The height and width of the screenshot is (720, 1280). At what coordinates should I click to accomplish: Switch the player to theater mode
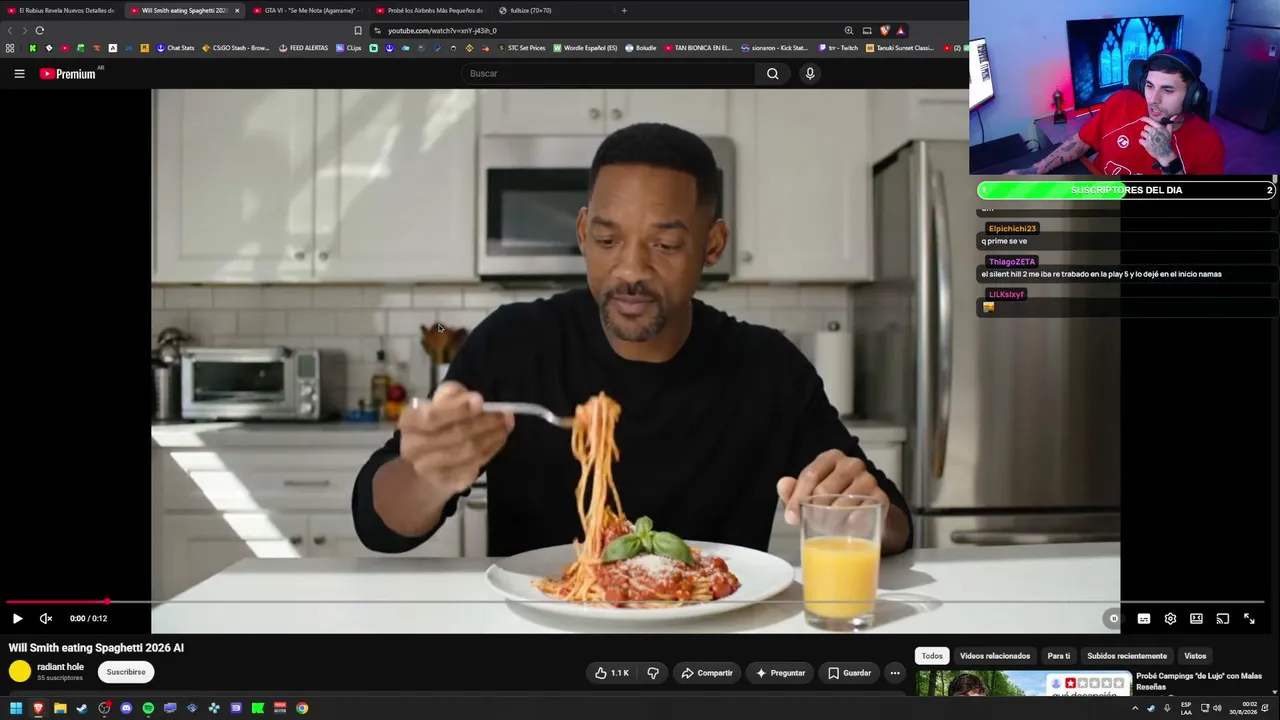pyautogui.click(x=1196, y=618)
